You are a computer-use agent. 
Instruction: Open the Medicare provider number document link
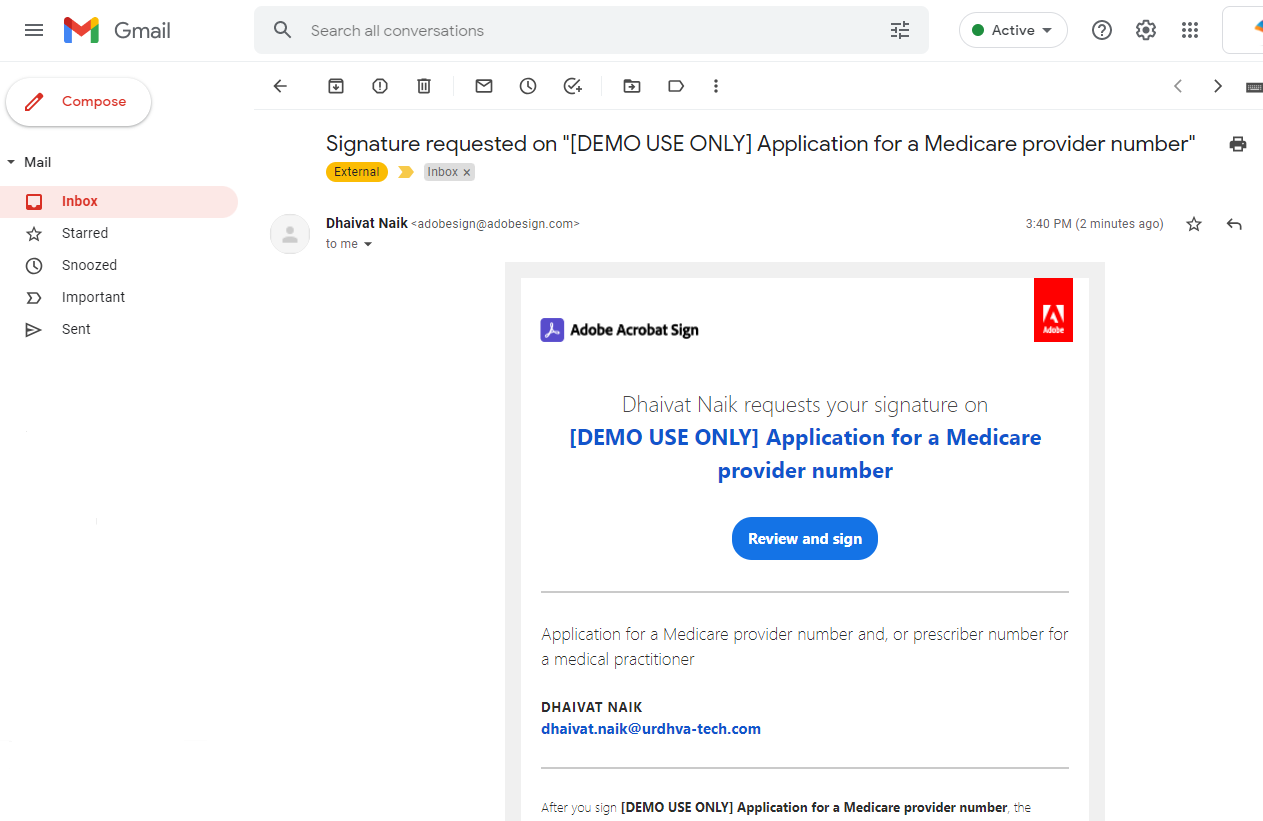(805, 454)
